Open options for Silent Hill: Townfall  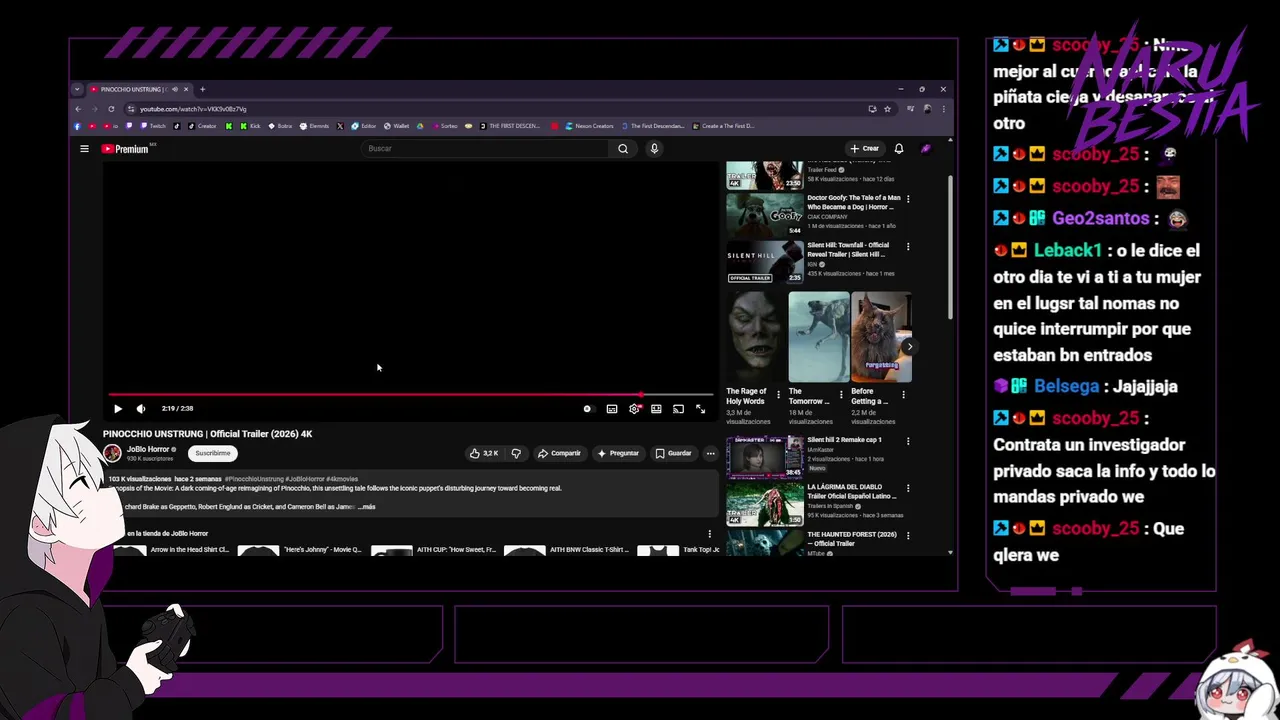coord(908,246)
